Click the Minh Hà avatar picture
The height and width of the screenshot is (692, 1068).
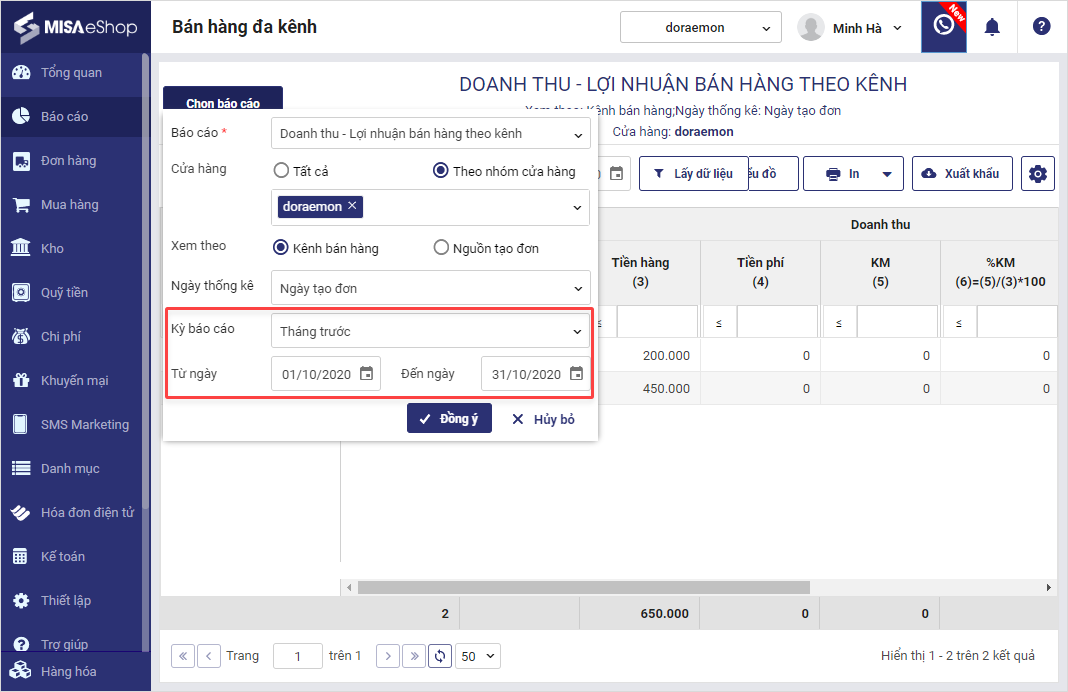(x=811, y=28)
